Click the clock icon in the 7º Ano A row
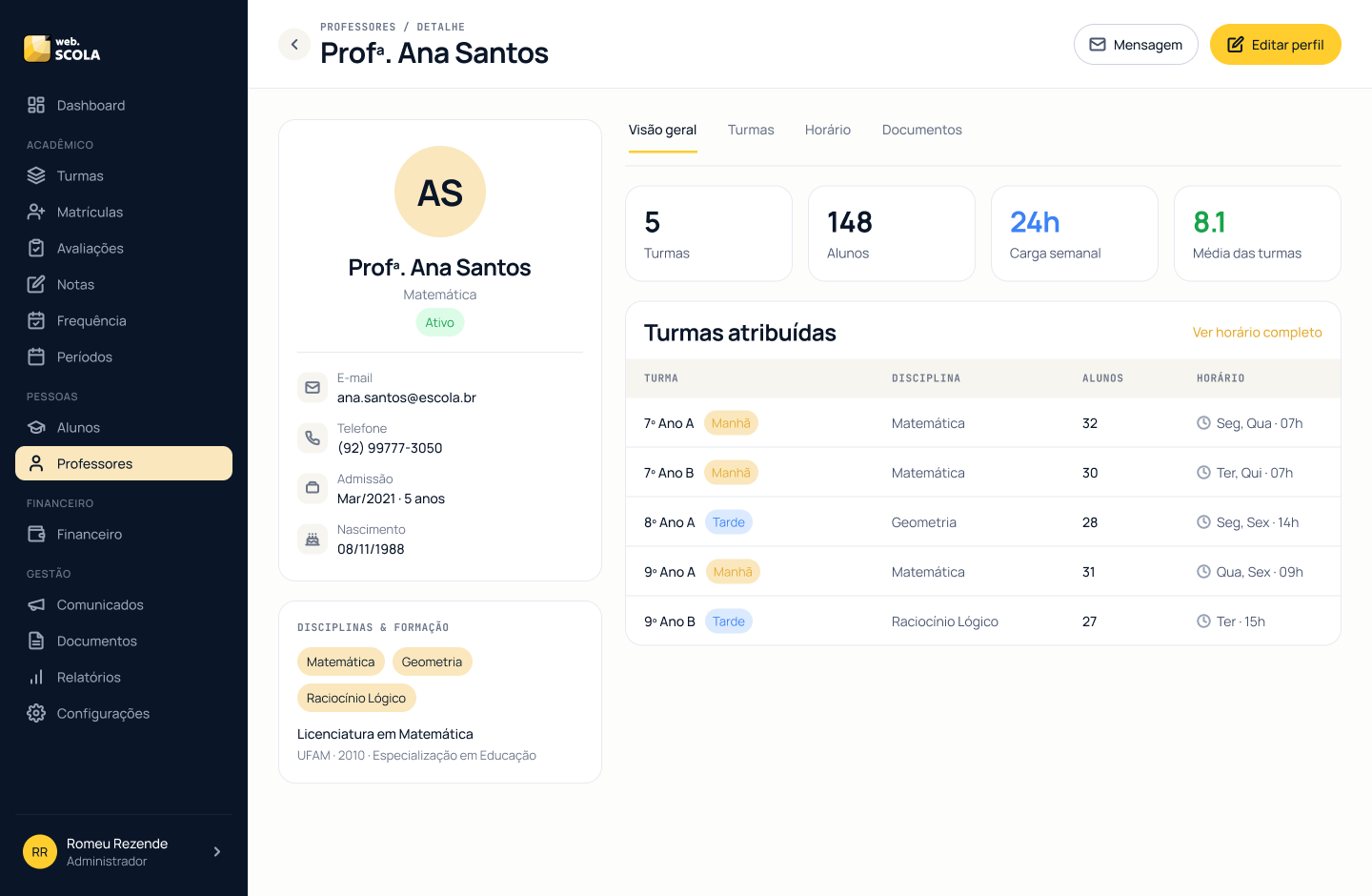1372x896 pixels. click(x=1203, y=423)
